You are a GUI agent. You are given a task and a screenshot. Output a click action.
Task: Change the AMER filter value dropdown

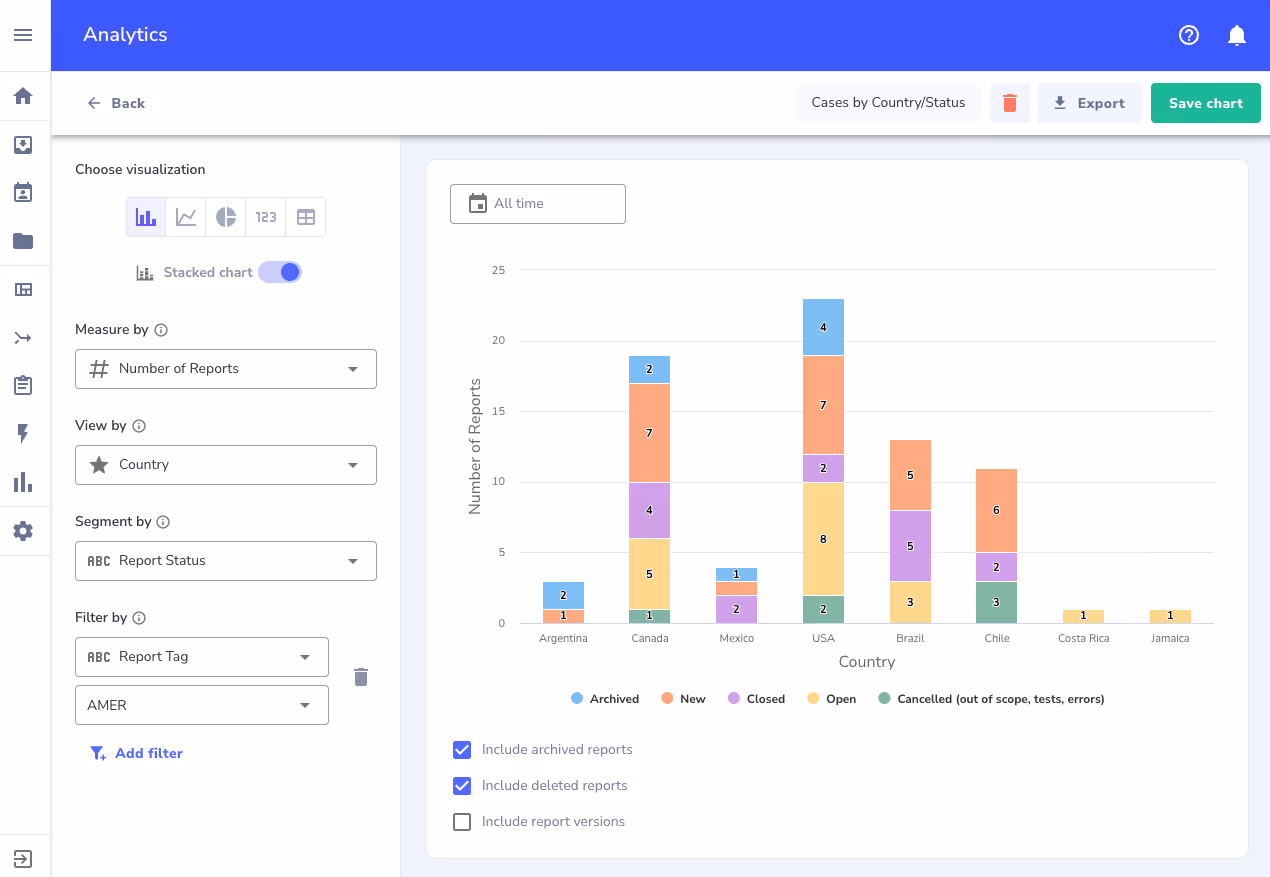(201, 704)
